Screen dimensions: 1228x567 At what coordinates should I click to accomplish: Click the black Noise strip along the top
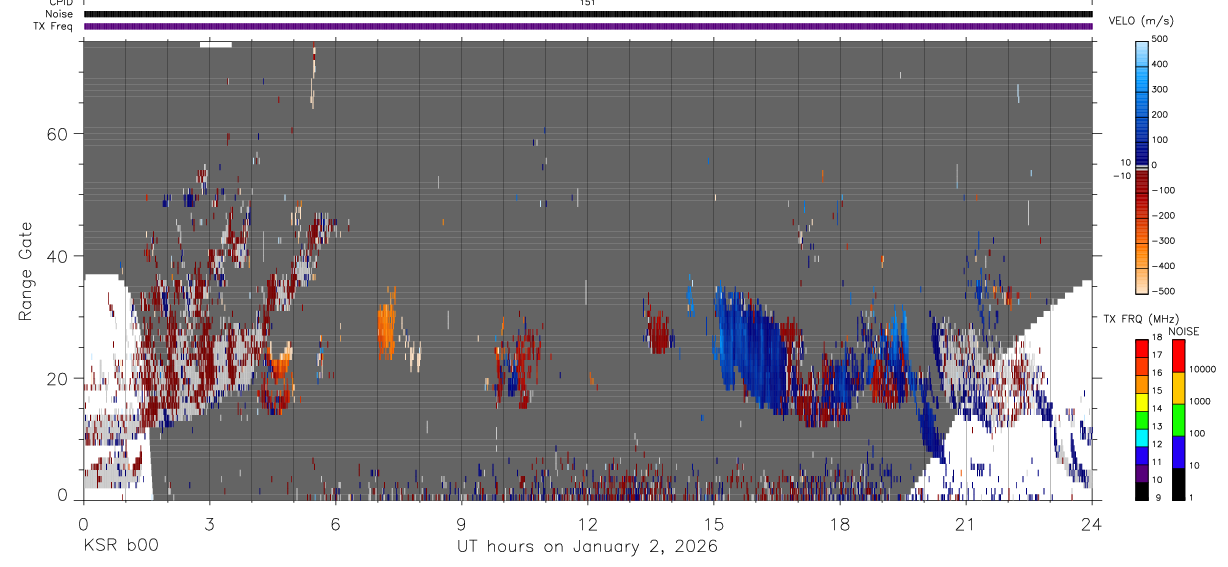pyautogui.click(x=588, y=14)
